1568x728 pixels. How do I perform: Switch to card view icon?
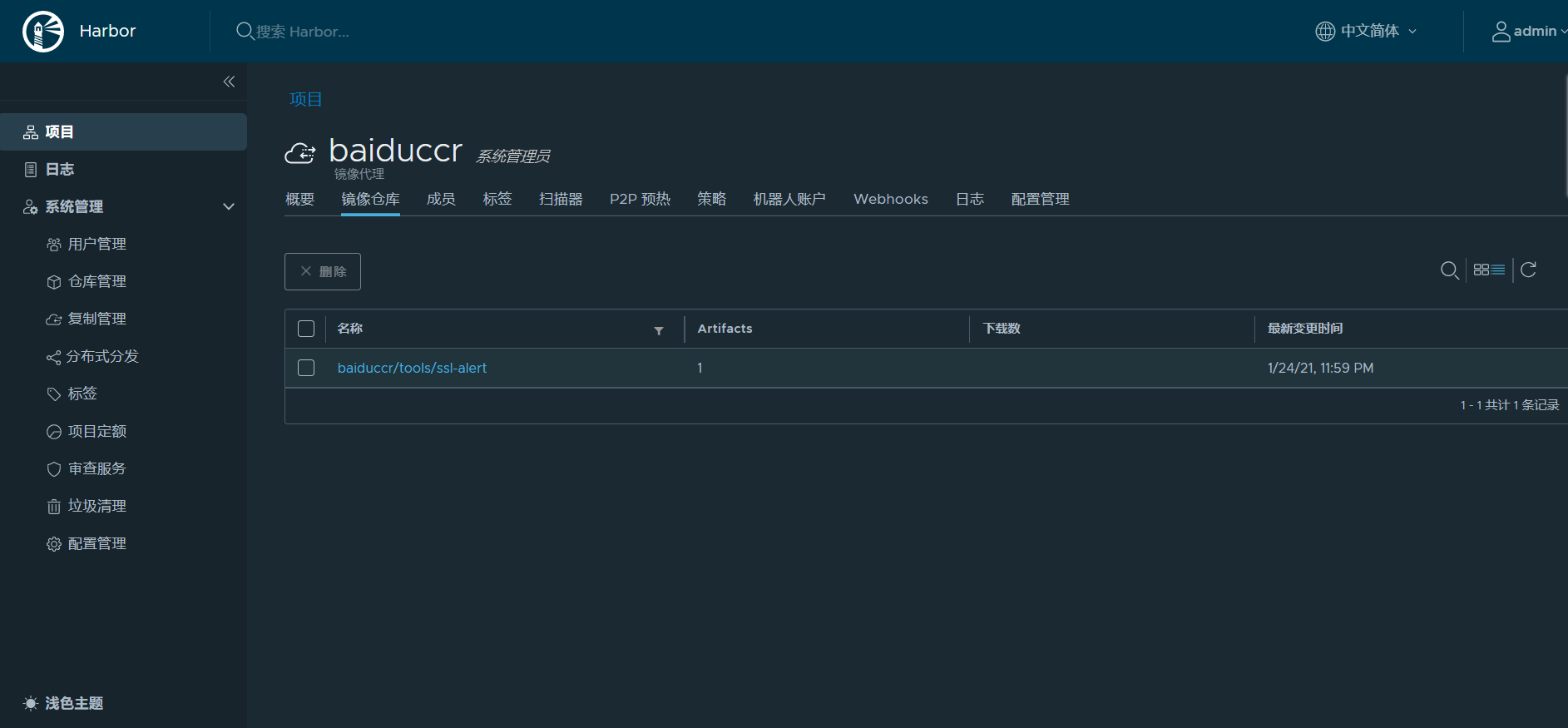[1481, 270]
